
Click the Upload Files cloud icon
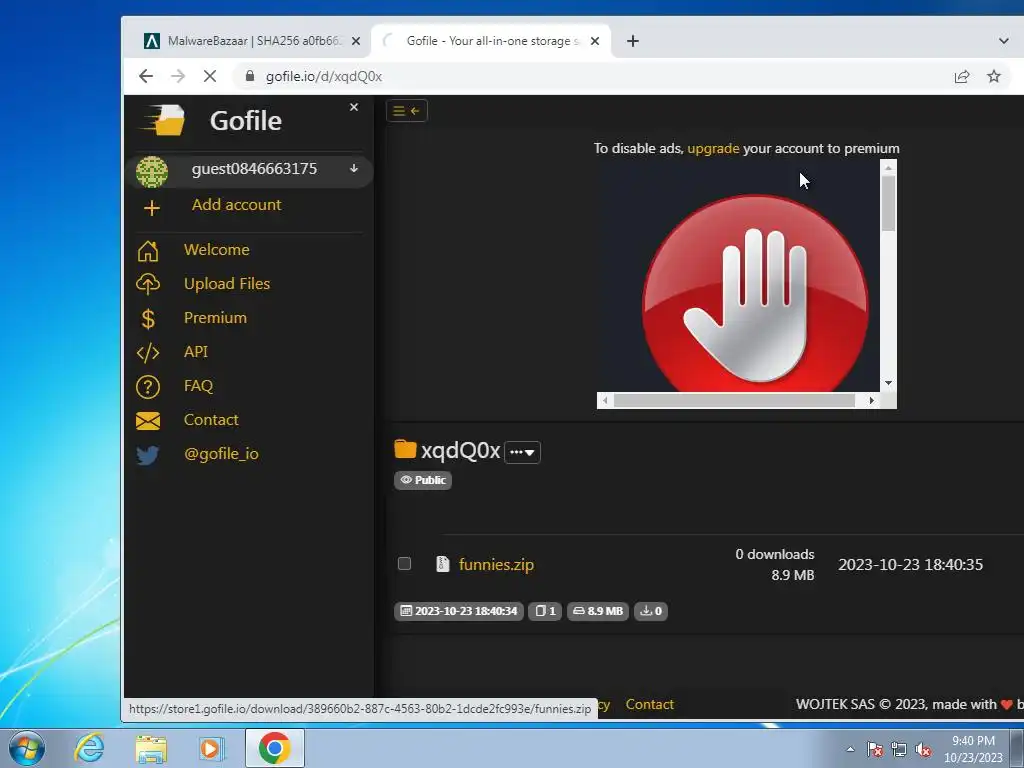[148, 284]
